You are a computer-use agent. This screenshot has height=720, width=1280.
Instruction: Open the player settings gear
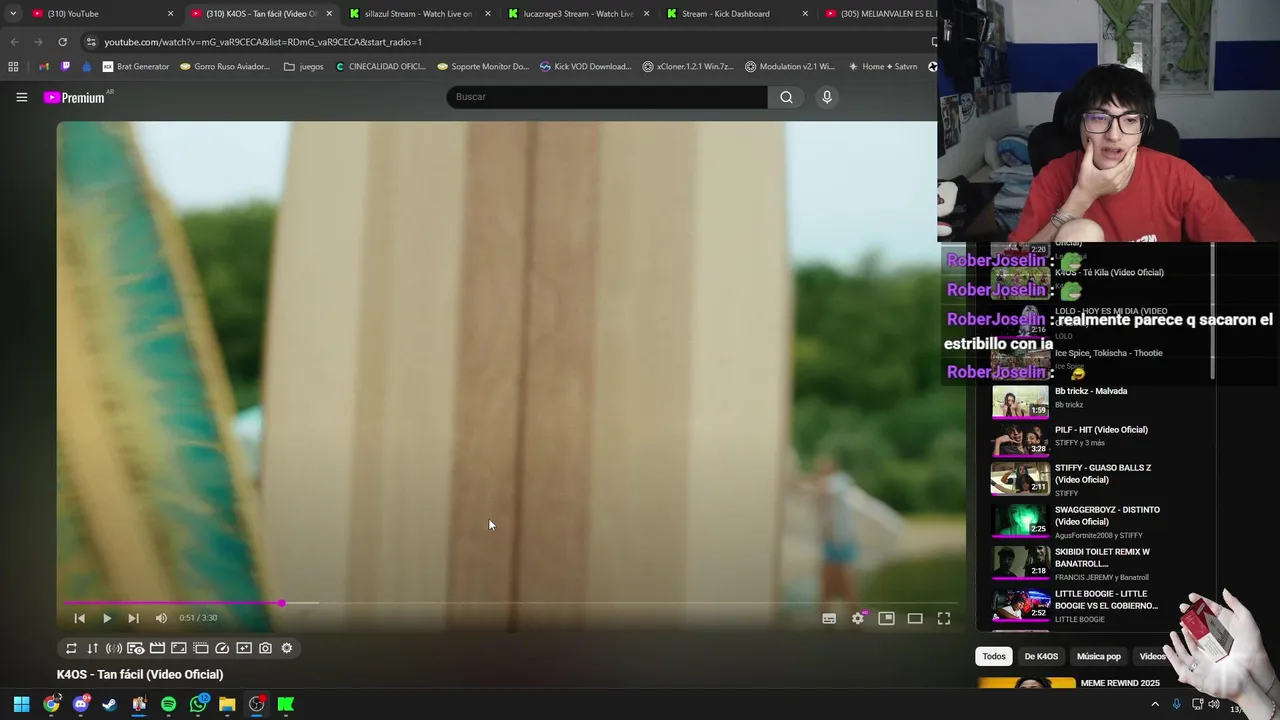pos(858,618)
